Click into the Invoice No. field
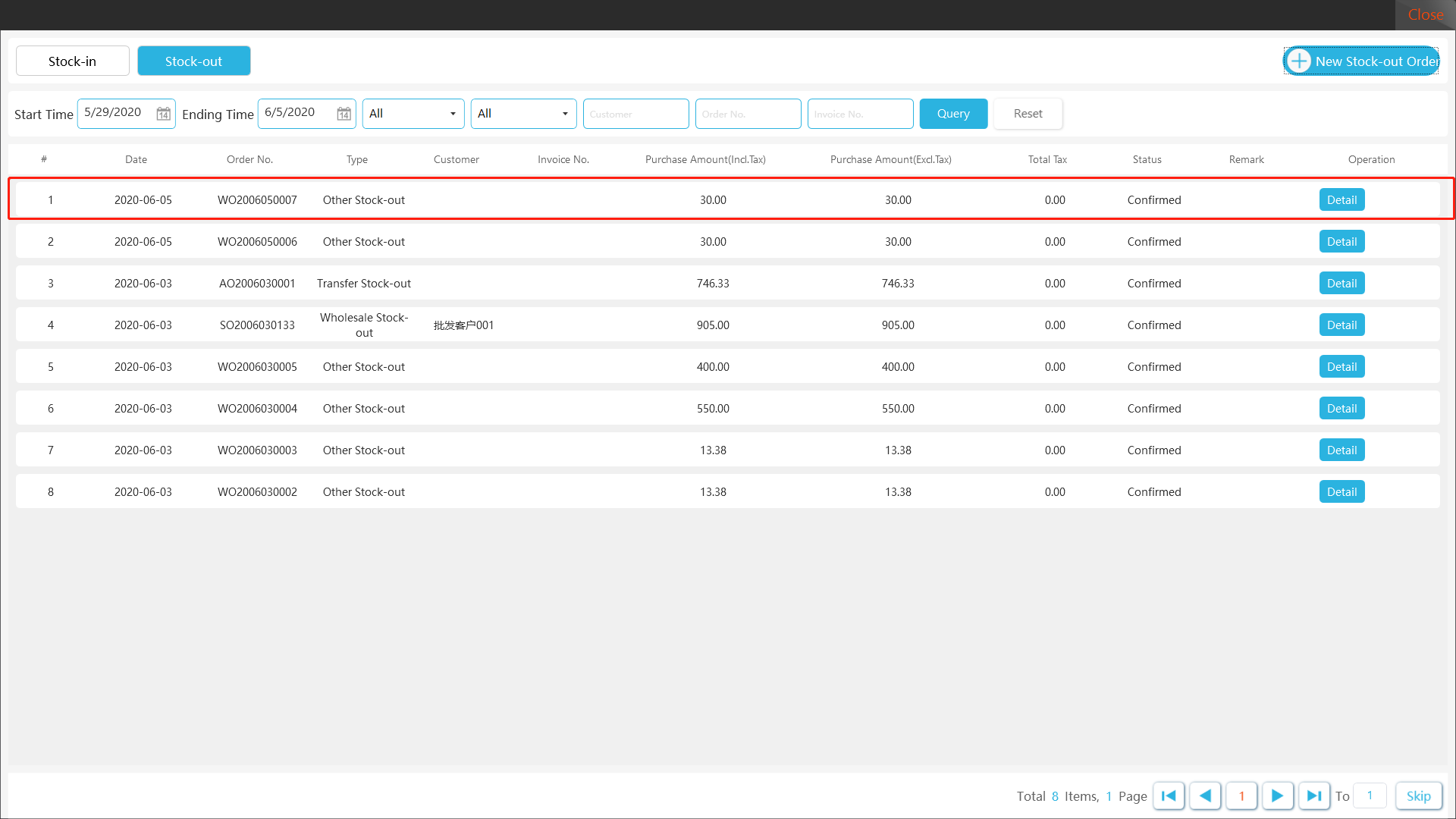The width and height of the screenshot is (1456, 819). tap(860, 114)
